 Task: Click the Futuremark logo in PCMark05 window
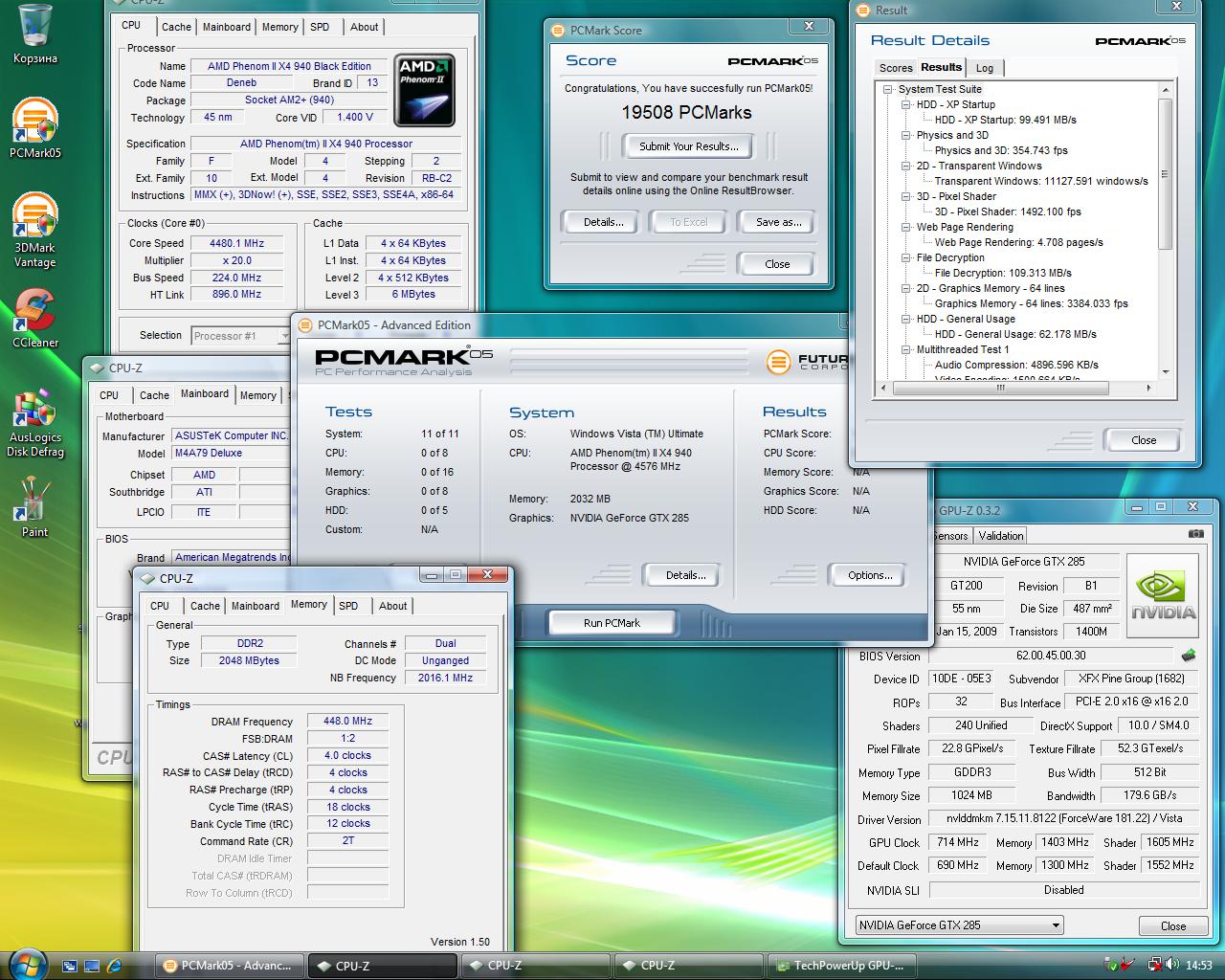tap(807, 361)
